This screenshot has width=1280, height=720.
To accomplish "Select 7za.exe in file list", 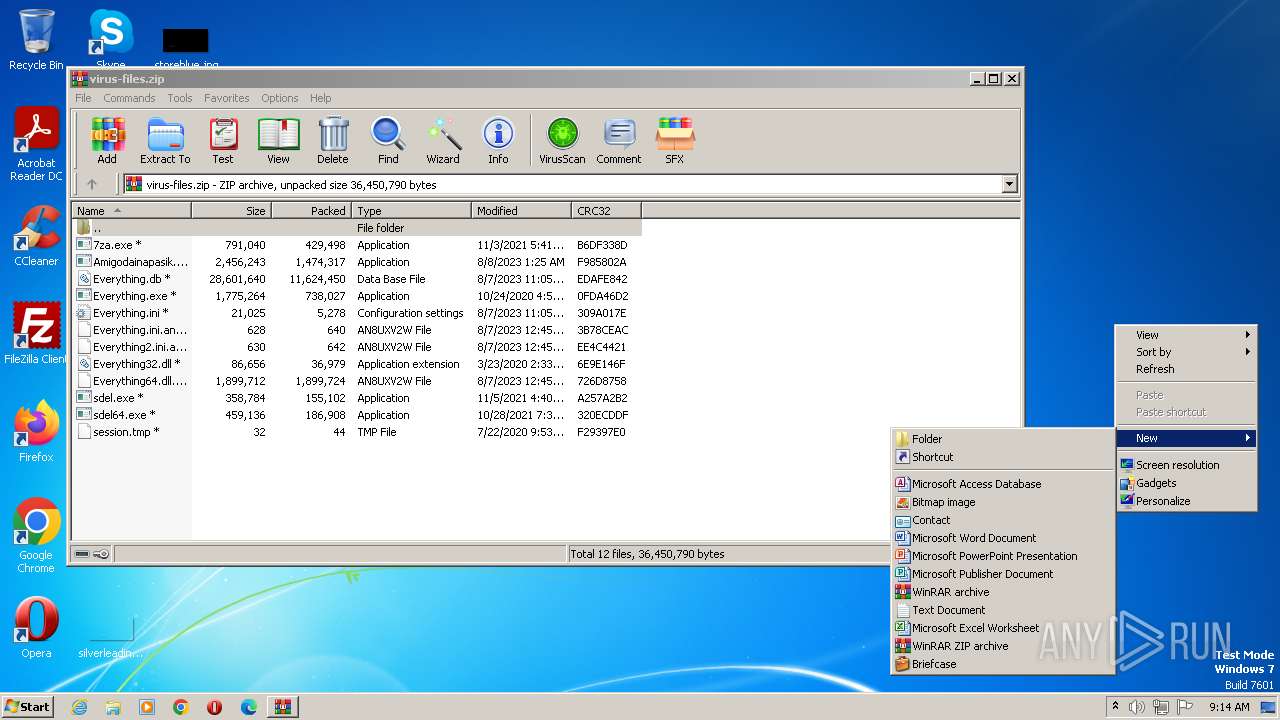I will pyautogui.click(x=356, y=245).
